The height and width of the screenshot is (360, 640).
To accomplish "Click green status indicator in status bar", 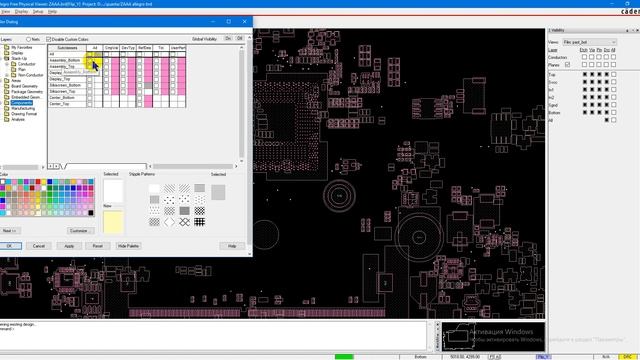I will click(x=344, y=357).
